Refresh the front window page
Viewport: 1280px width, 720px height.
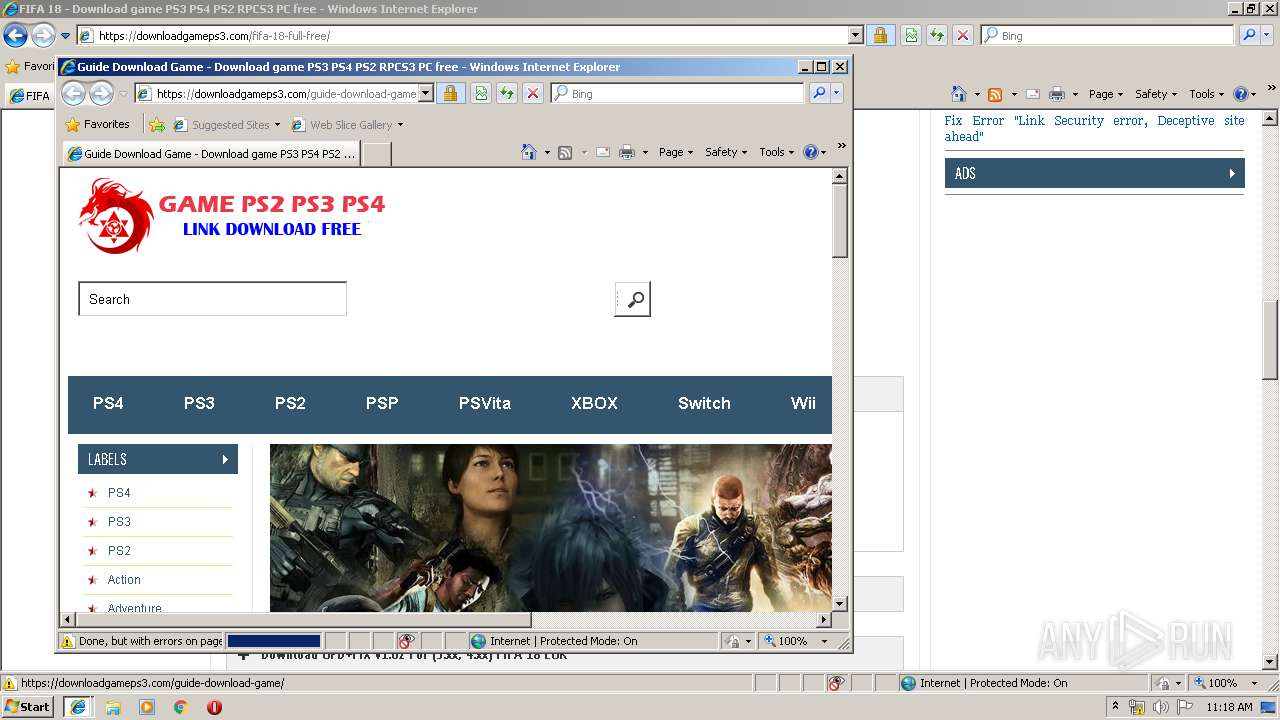pyautogui.click(x=507, y=93)
